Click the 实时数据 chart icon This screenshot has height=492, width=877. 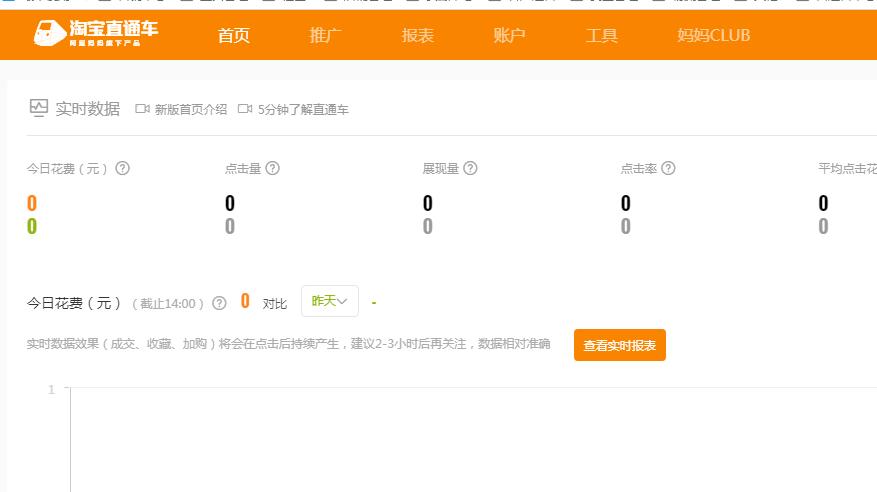click(x=38, y=108)
